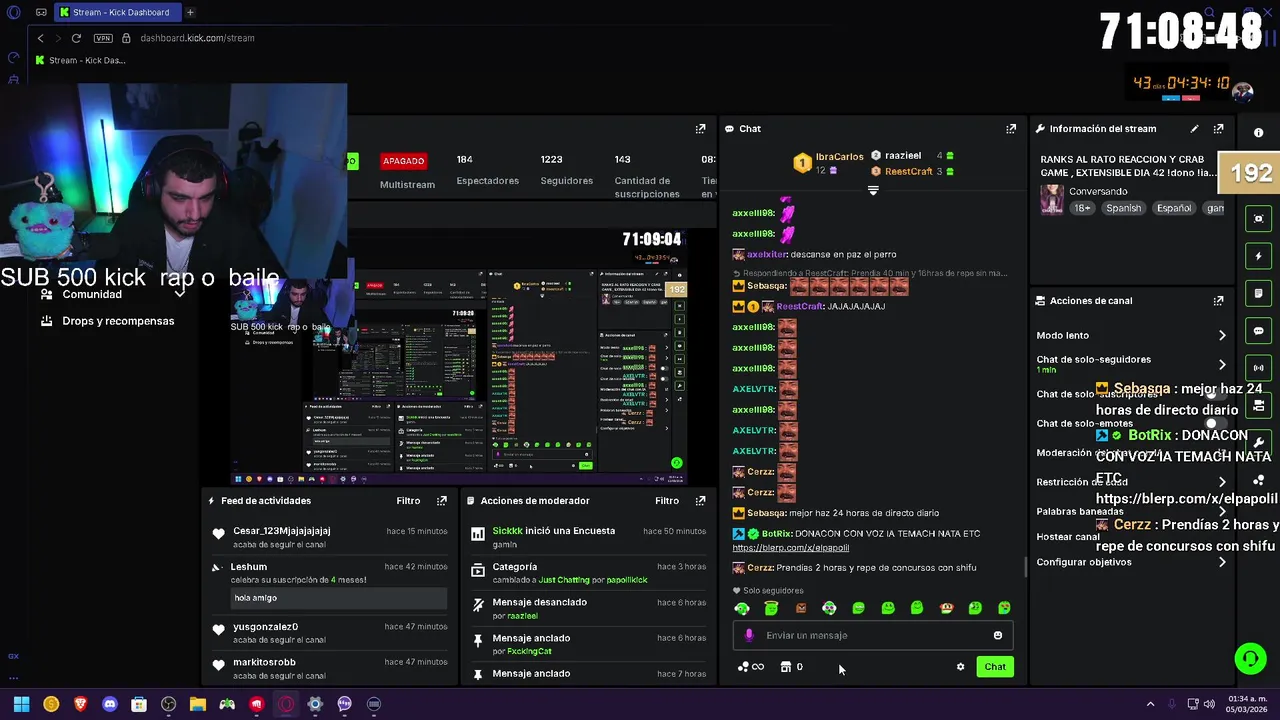
Task: Pop out Información del stream panel
Action: (1218, 129)
